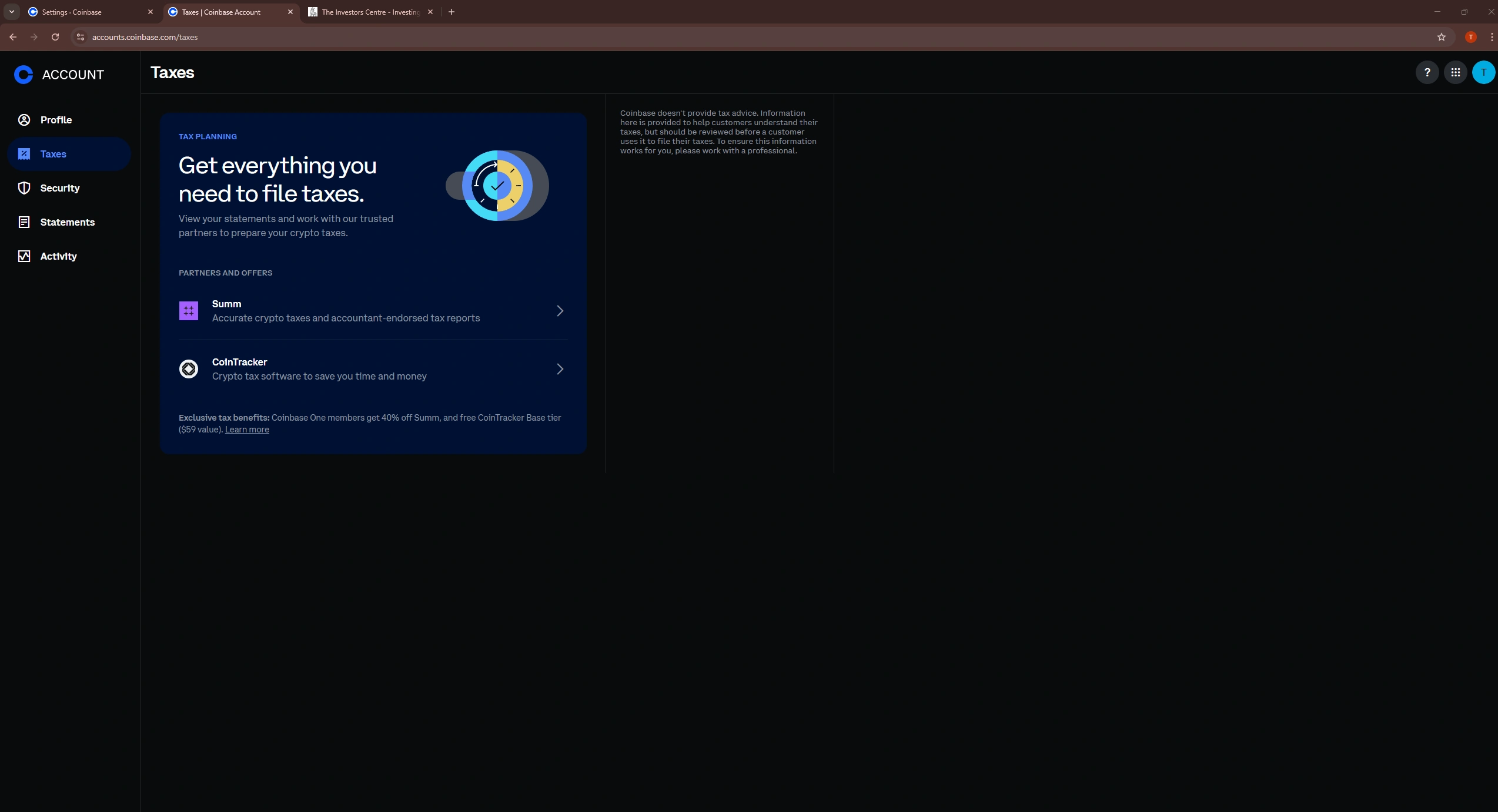This screenshot has width=1498, height=812.
Task: Bookmark this page with the star icon
Action: tap(1441, 37)
